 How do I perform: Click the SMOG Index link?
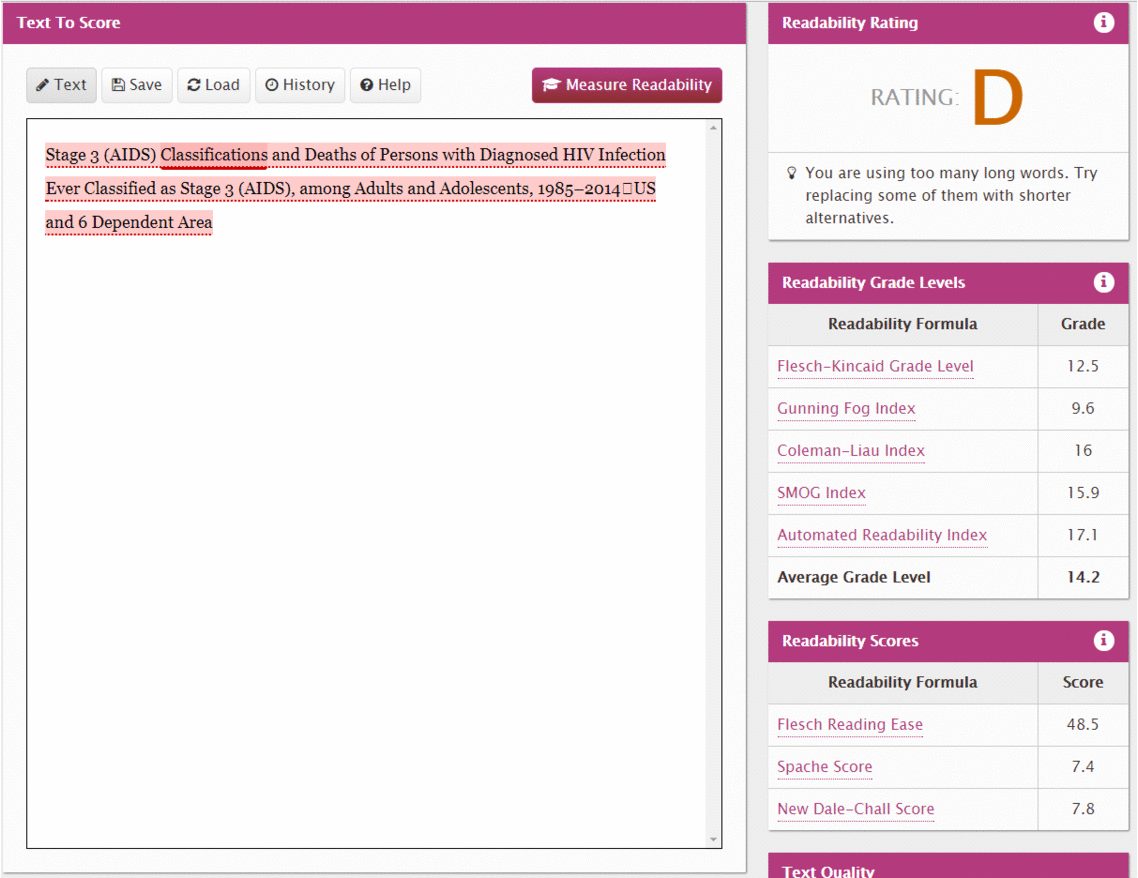821,492
